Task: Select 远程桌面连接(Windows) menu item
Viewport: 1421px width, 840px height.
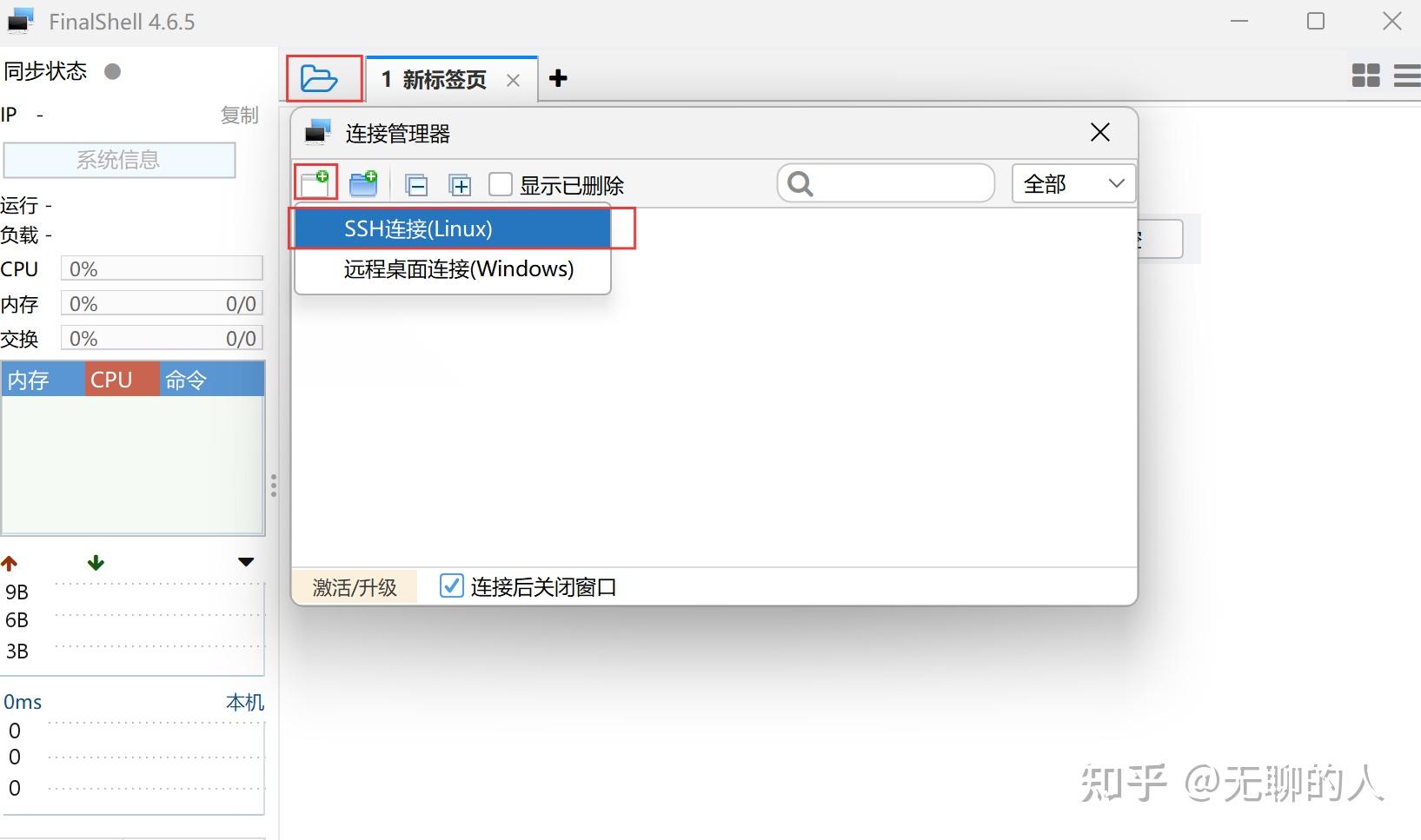Action: pyautogui.click(x=453, y=269)
